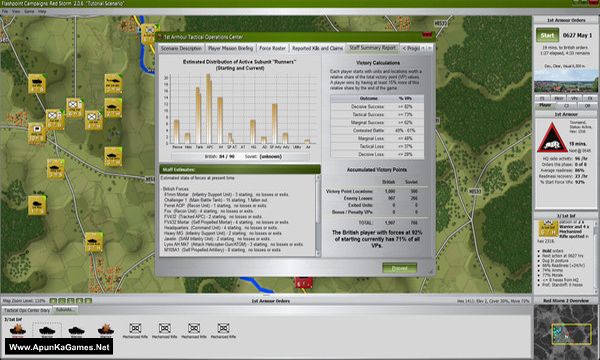Click the Contested Battle outcome row
Screen dimensions: 600x360
[x=377, y=130]
